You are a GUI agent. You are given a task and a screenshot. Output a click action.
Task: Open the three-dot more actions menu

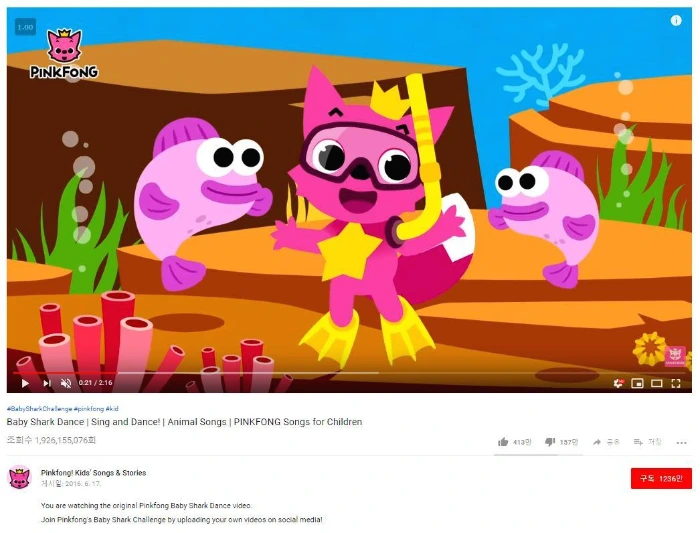pyautogui.click(x=681, y=443)
